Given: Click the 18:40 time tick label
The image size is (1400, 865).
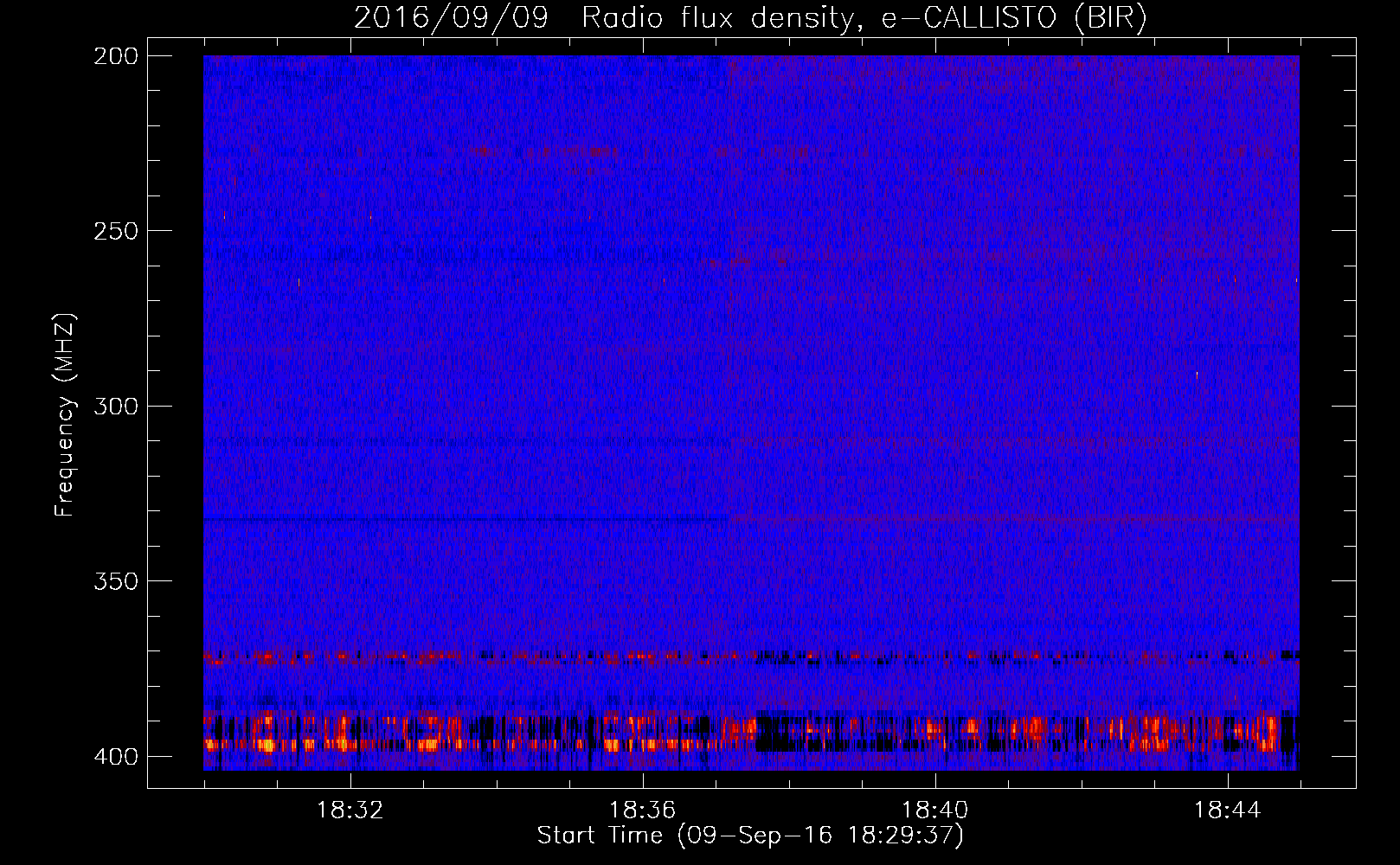Looking at the screenshot, I should click(934, 810).
